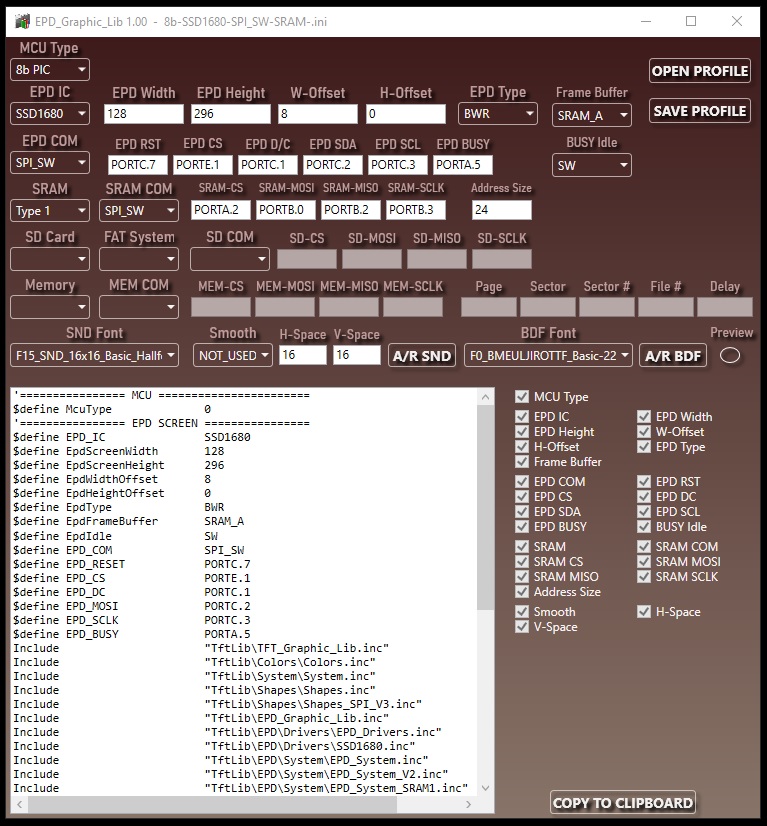The image size is (767, 826).
Task: Click the app icon in title bar
Action: tap(22, 22)
